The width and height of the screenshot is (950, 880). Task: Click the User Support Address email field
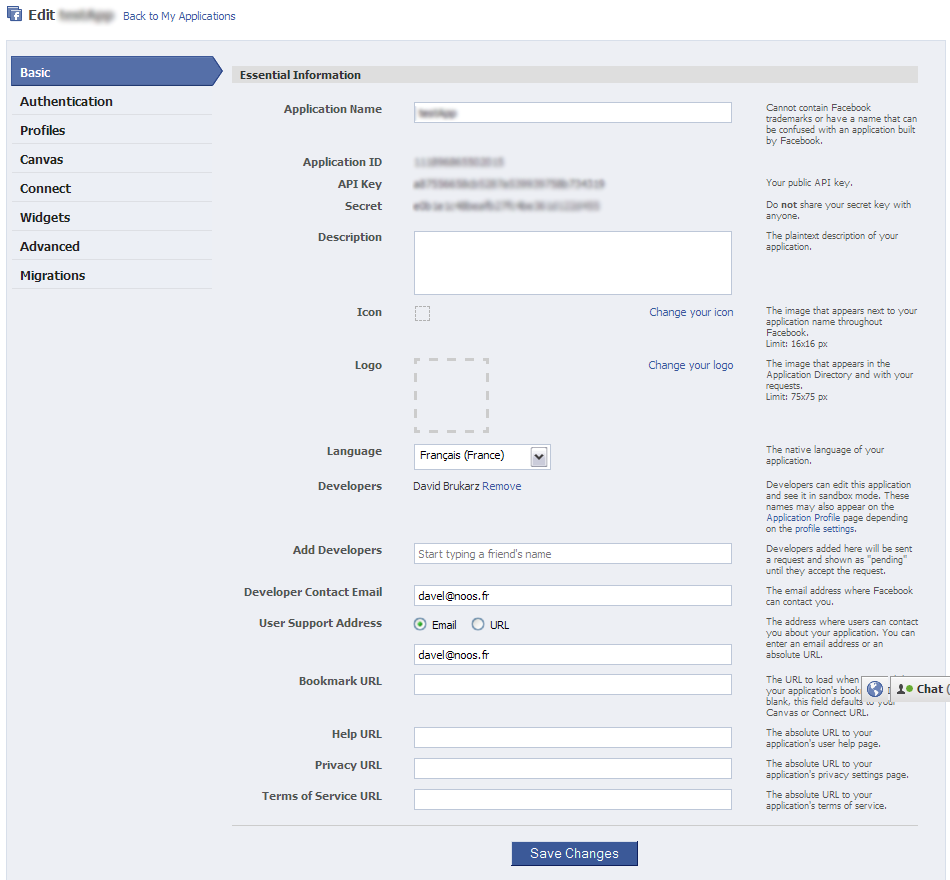573,655
